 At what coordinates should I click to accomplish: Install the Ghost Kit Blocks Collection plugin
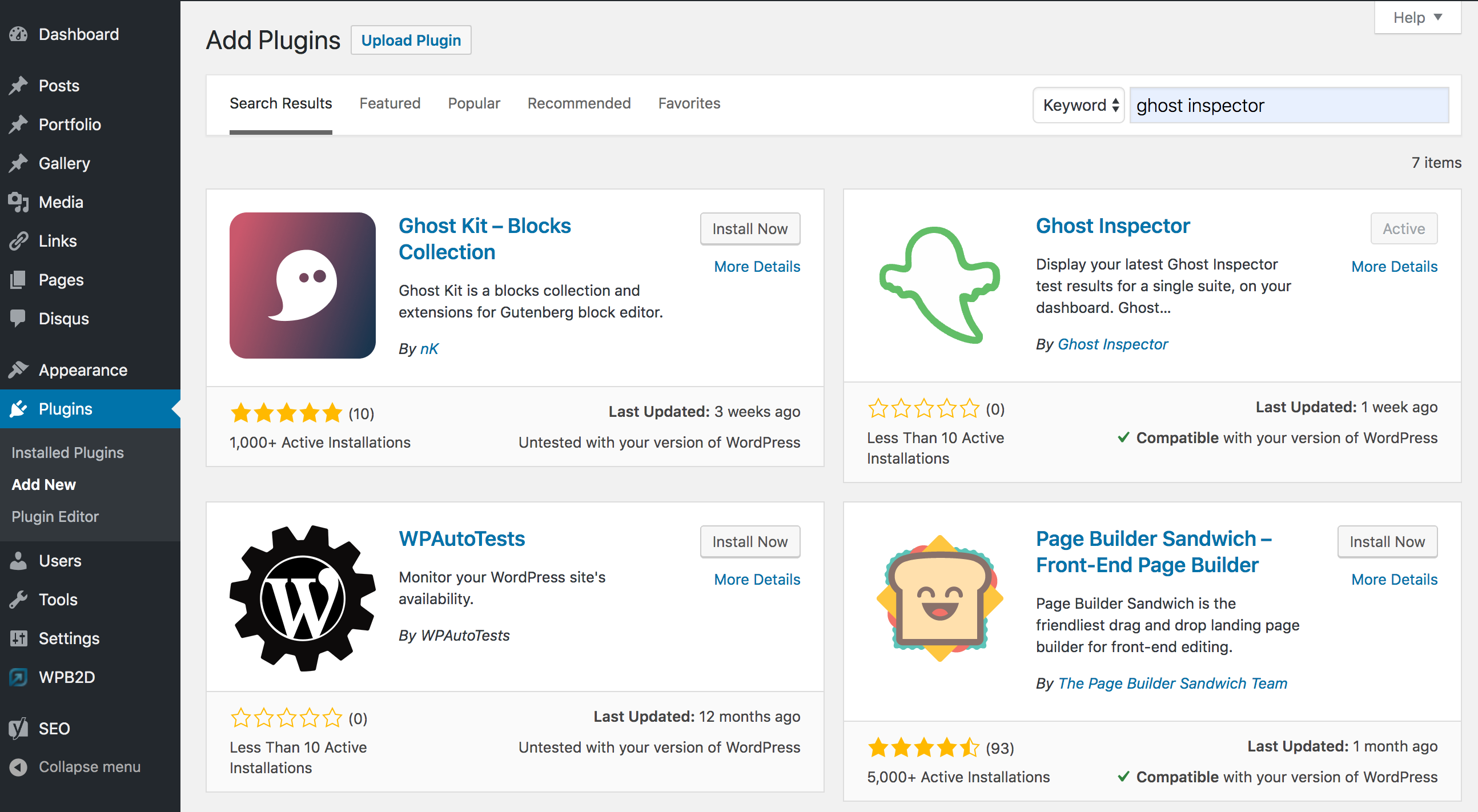(750, 229)
